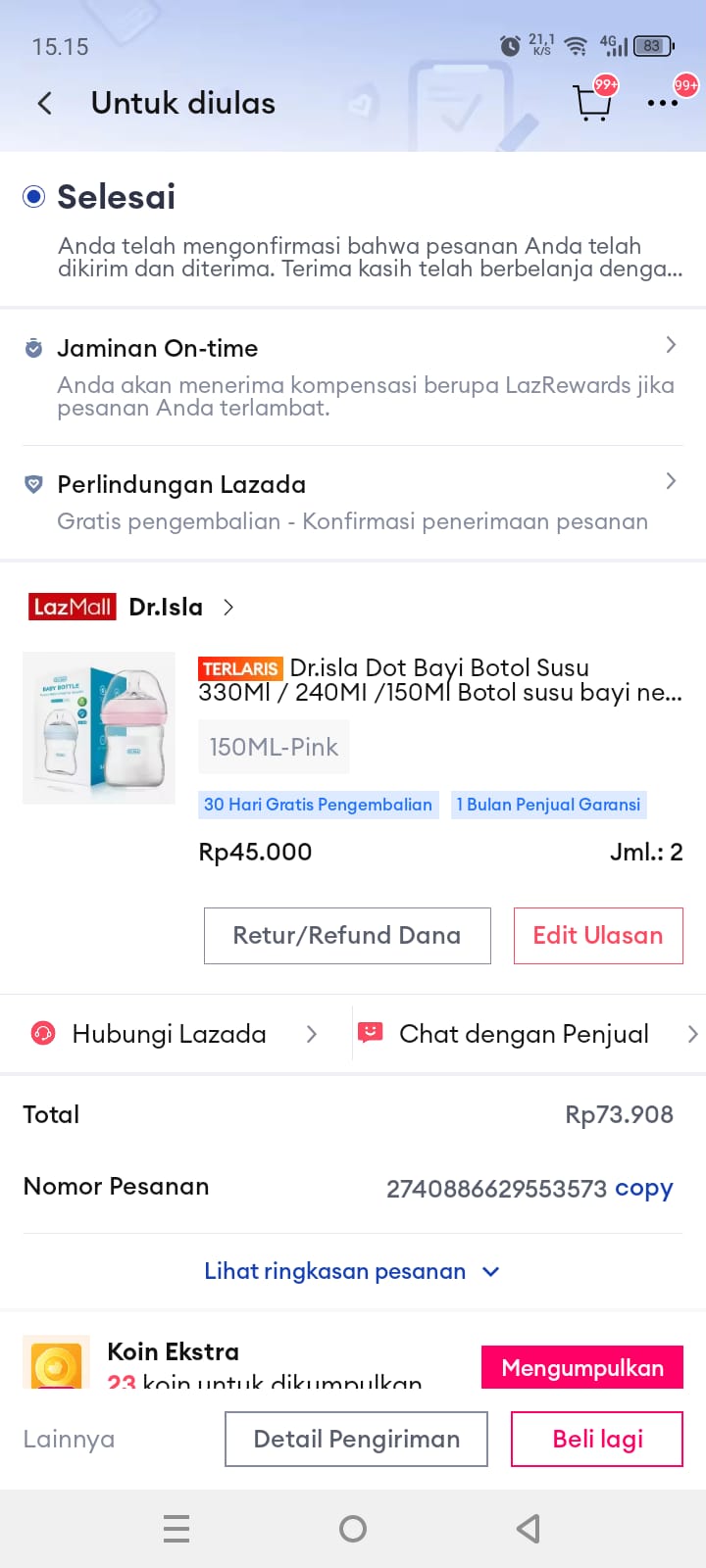
Task: Tap the Koin Ekstra coin icon
Action: (56, 1363)
